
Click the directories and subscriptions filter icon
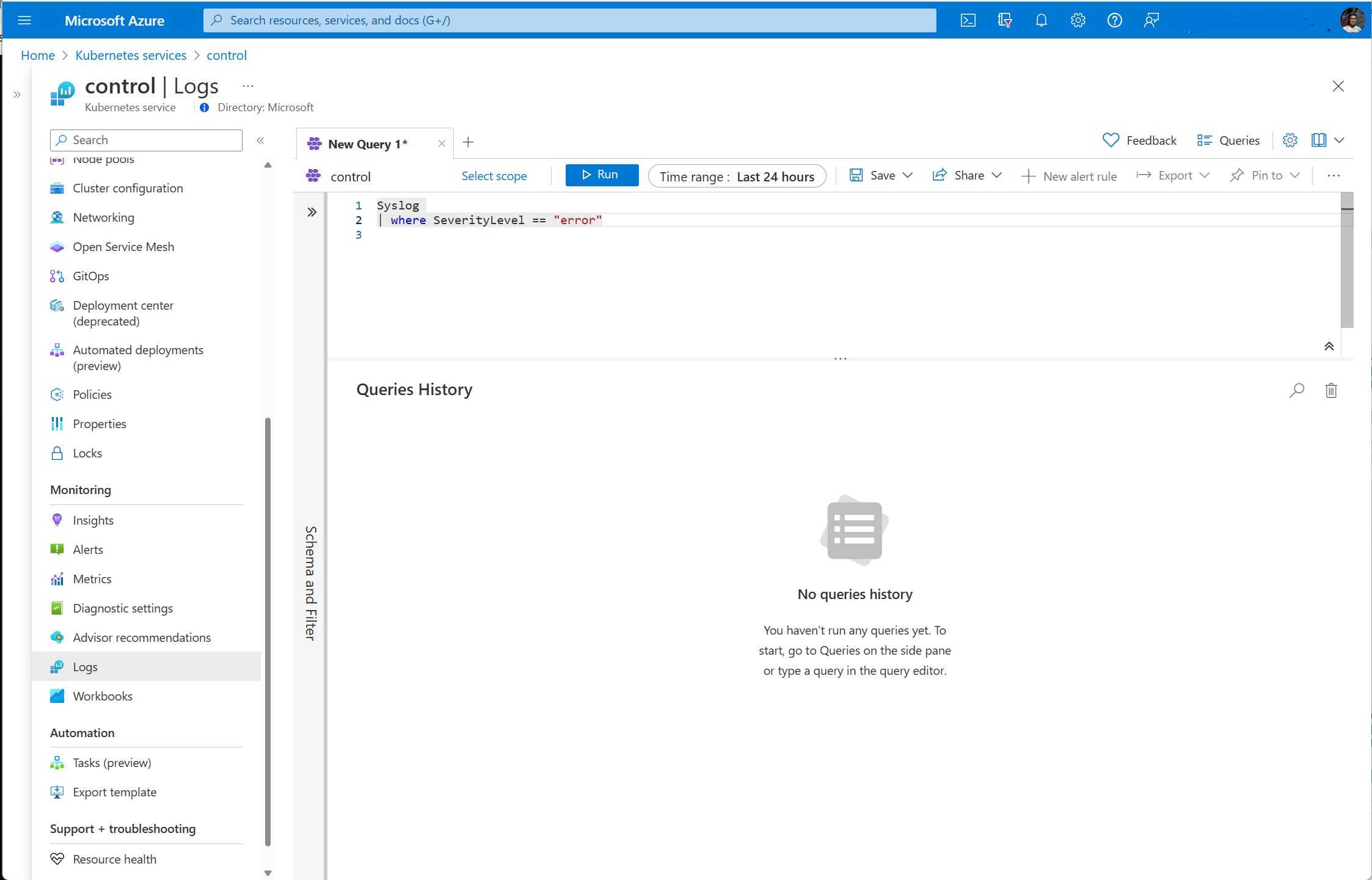click(x=1004, y=20)
